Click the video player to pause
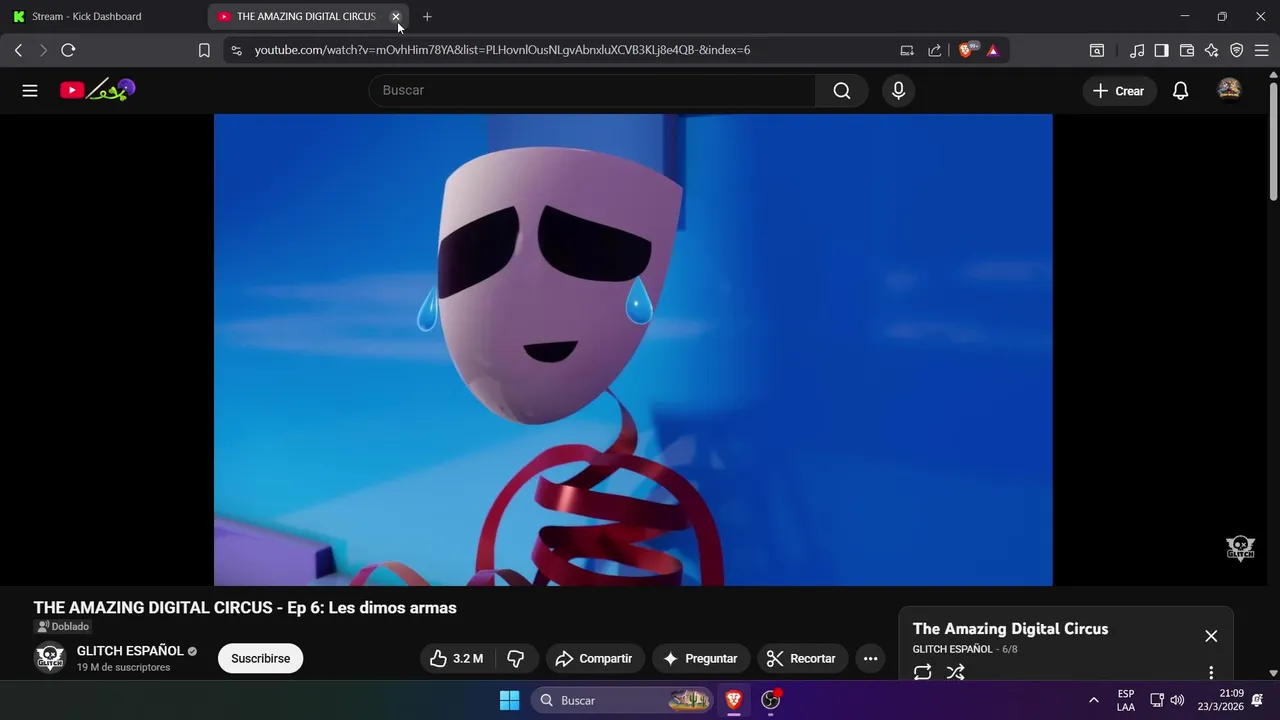1280x720 pixels. [633, 350]
